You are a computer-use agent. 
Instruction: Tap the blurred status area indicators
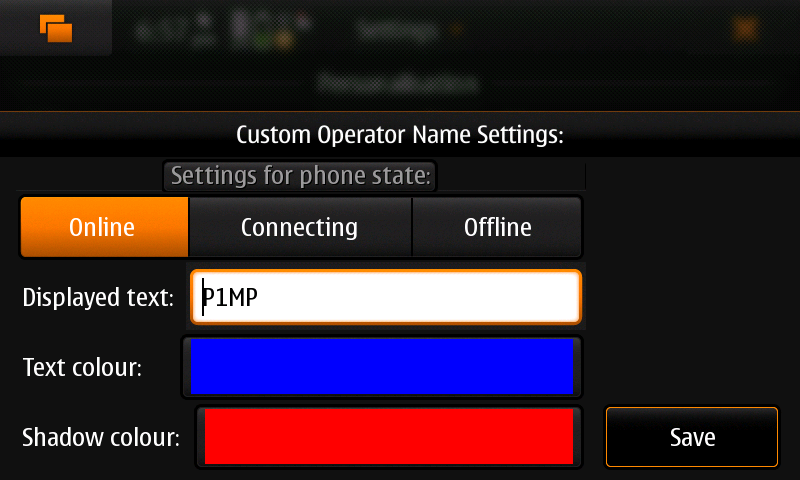pos(223,29)
